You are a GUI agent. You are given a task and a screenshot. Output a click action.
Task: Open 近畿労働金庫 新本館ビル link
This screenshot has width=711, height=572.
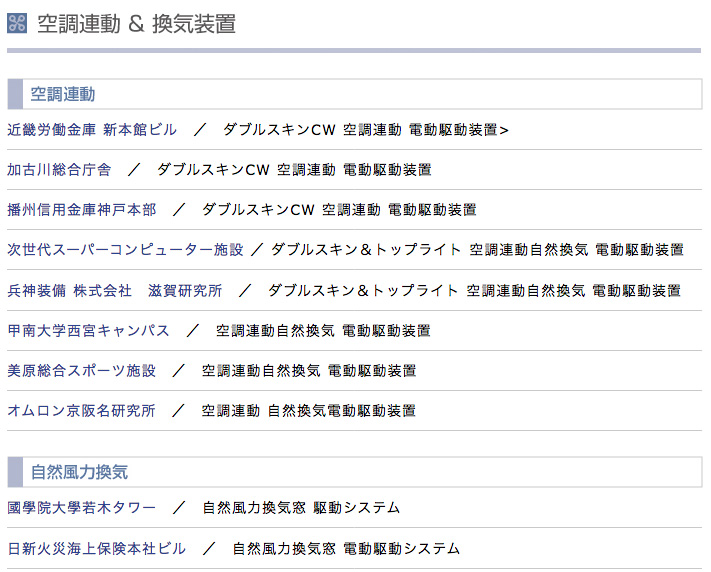tap(92, 130)
